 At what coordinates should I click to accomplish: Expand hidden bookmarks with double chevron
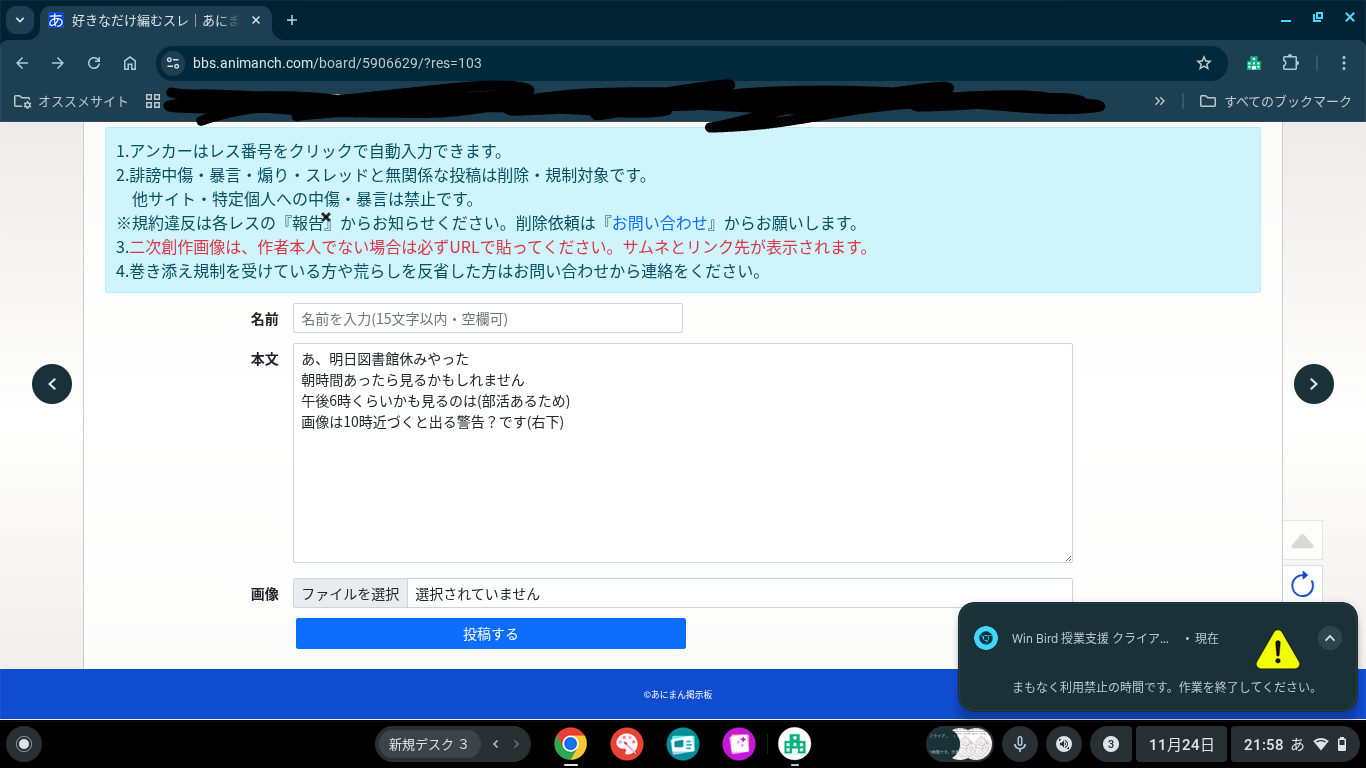point(1160,101)
